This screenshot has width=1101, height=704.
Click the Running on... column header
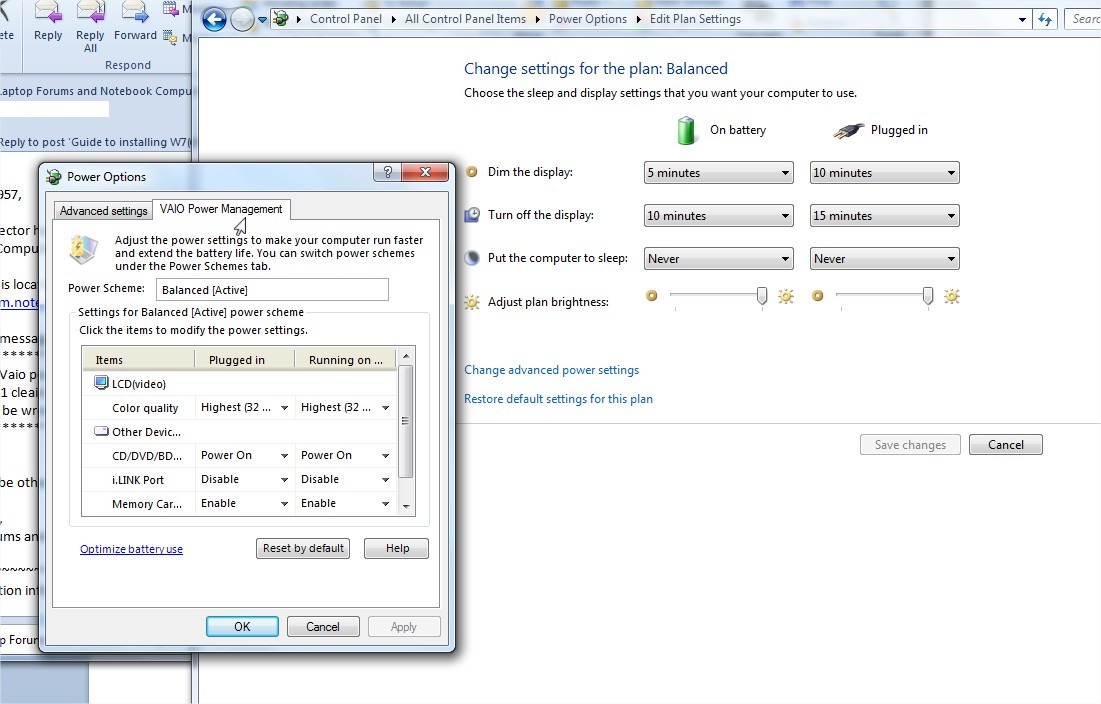[x=345, y=359]
